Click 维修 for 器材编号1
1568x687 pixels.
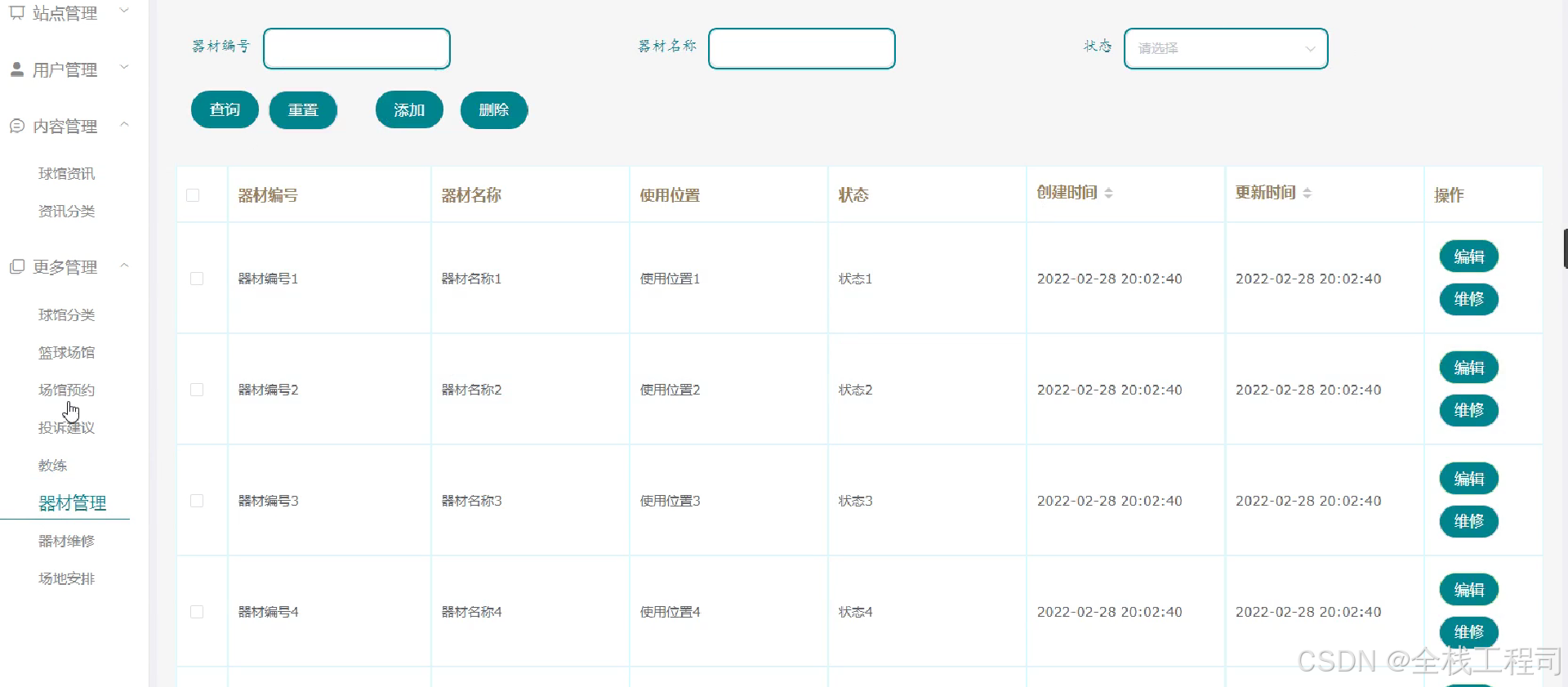coord(1469,299)
